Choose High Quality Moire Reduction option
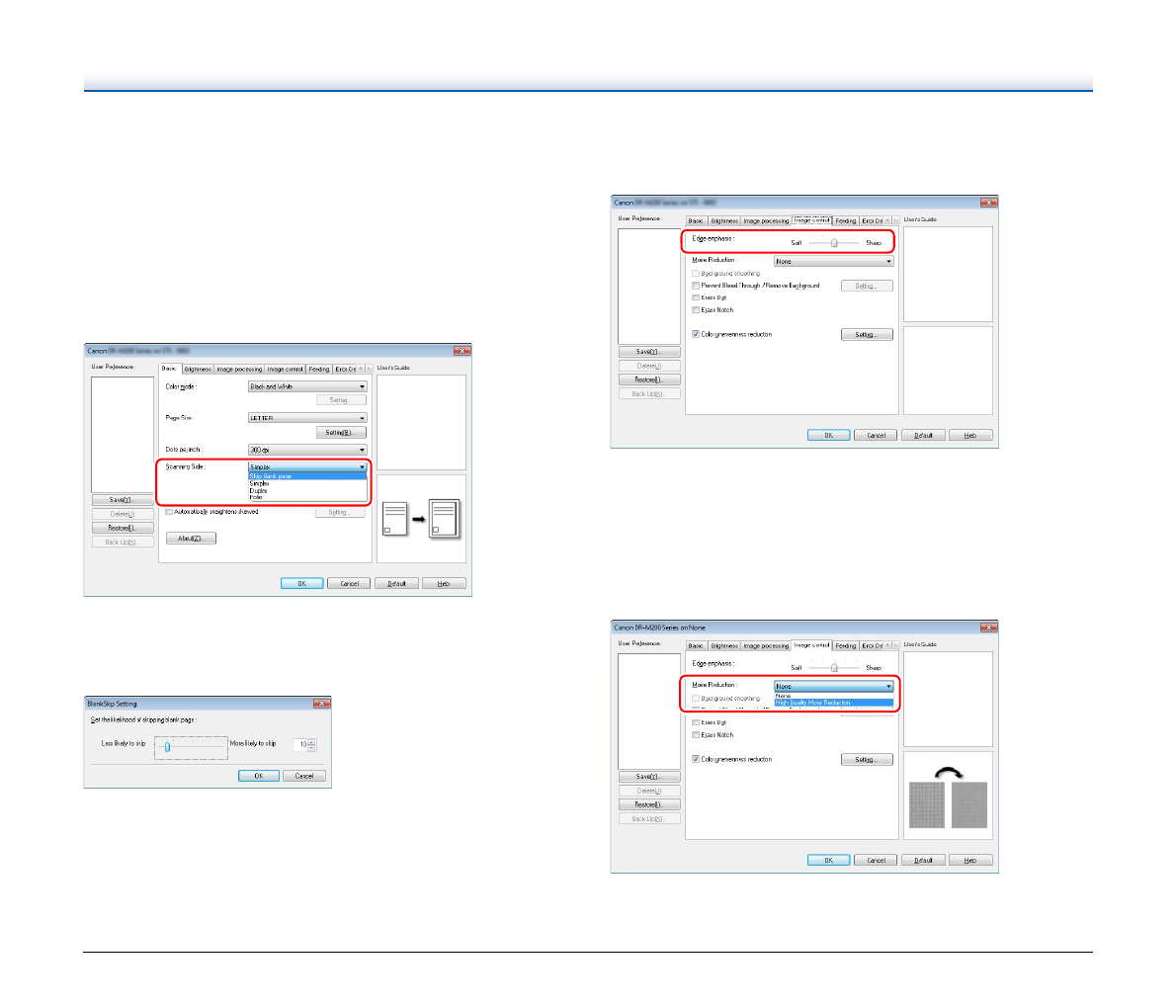The height and width of the screenshot is (1008, 1176). pos(833,703)
